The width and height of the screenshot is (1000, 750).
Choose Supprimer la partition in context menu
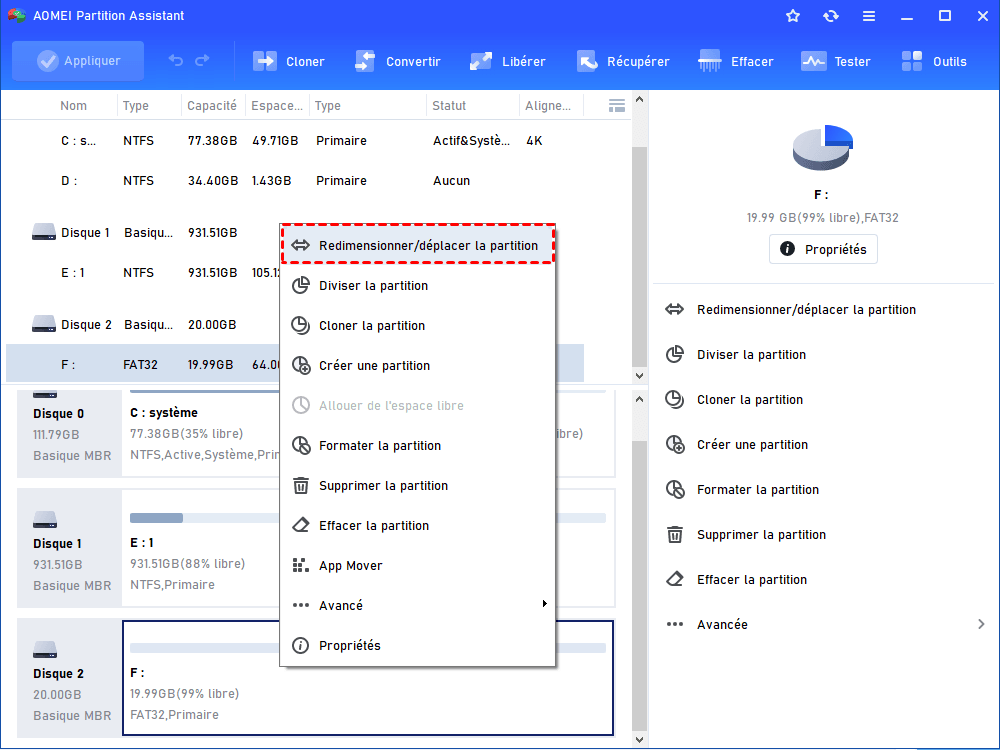click(x=418, y=485)
